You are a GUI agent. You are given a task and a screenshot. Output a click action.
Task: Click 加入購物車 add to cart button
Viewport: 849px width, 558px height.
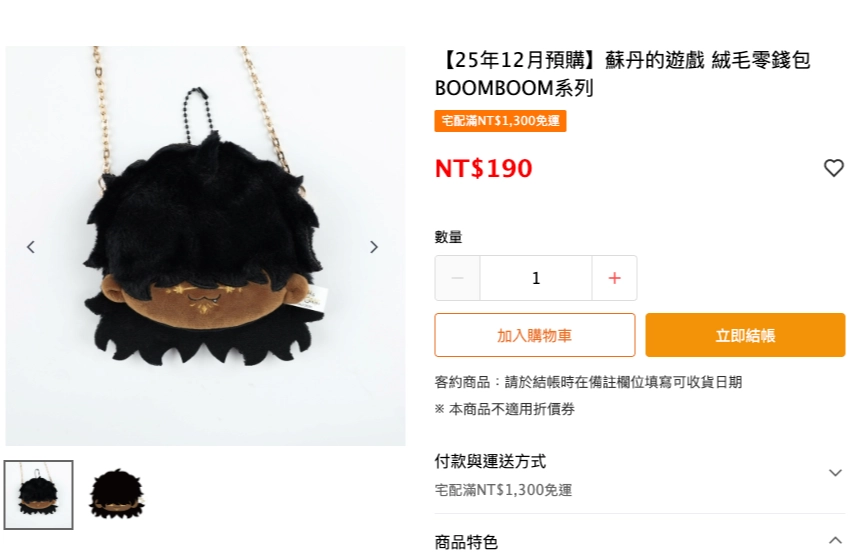click(x=535, y=335)
